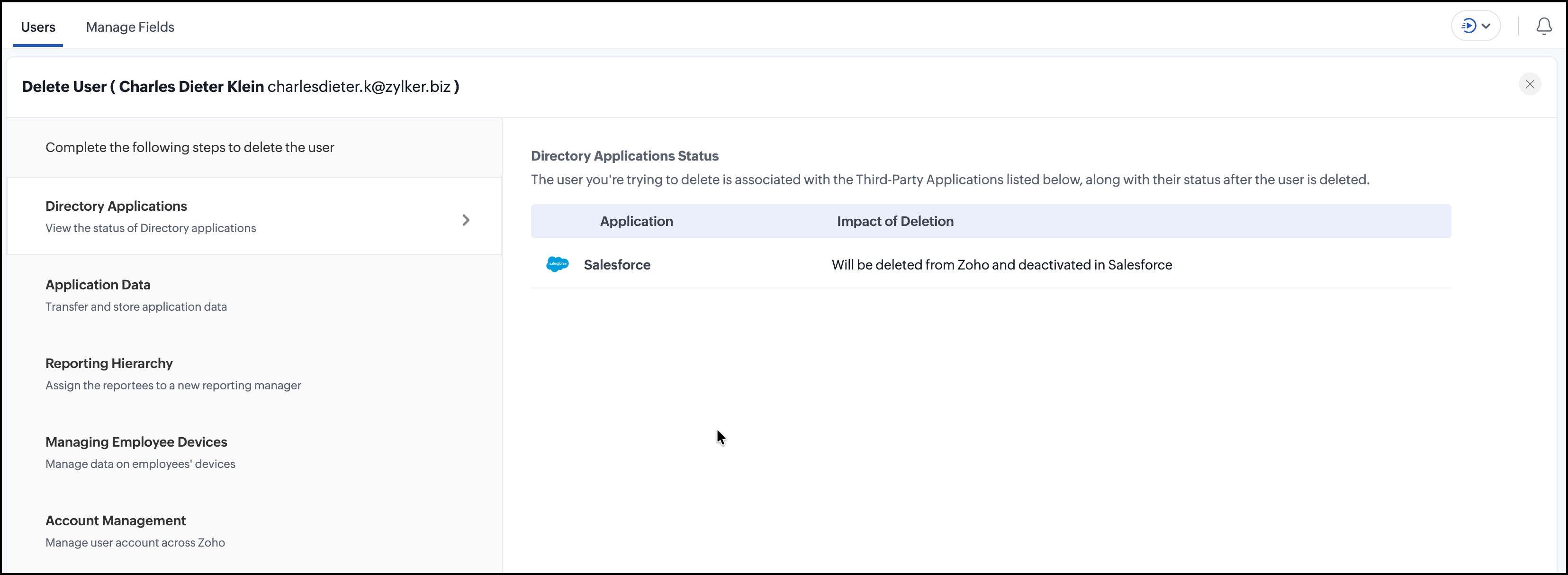
Task: Click 'Manage data on employees' devices' text
Action: coord(141,464)
